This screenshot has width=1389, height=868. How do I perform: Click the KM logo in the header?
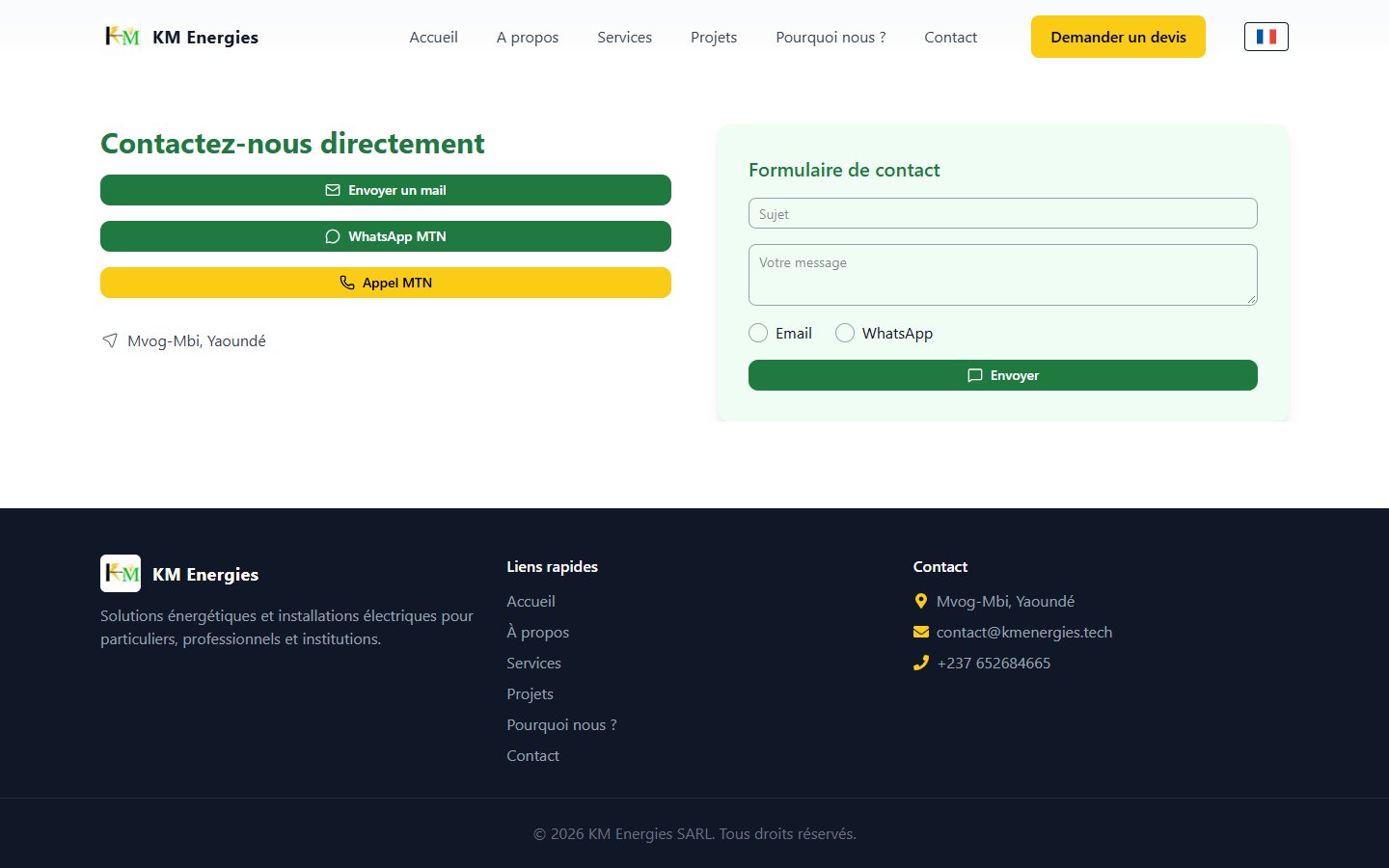122,37
